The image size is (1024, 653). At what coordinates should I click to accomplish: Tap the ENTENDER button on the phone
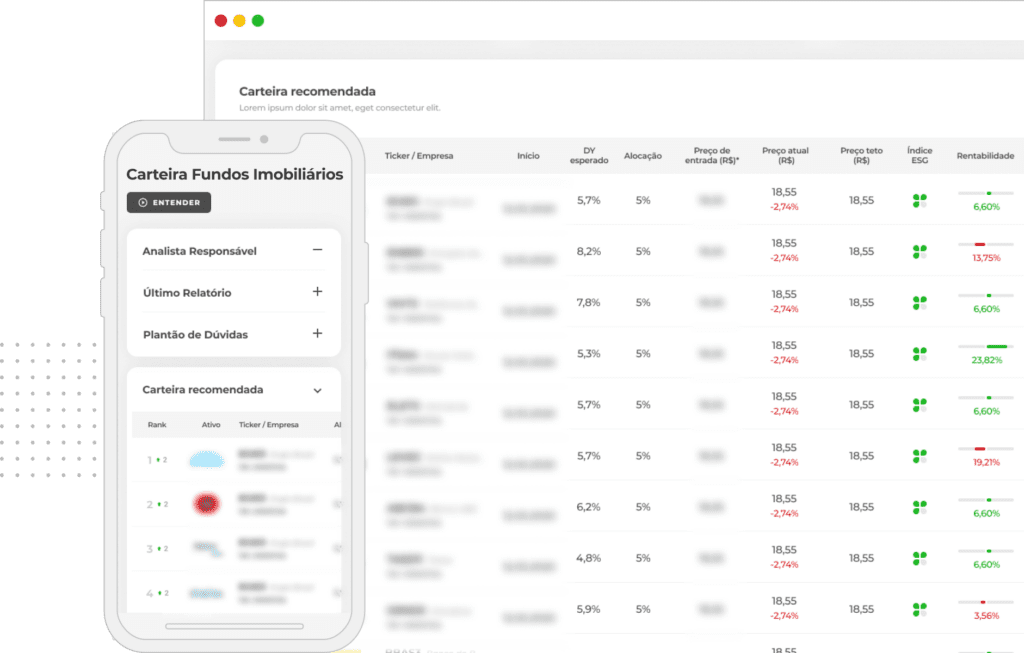(x=168, y=202)
